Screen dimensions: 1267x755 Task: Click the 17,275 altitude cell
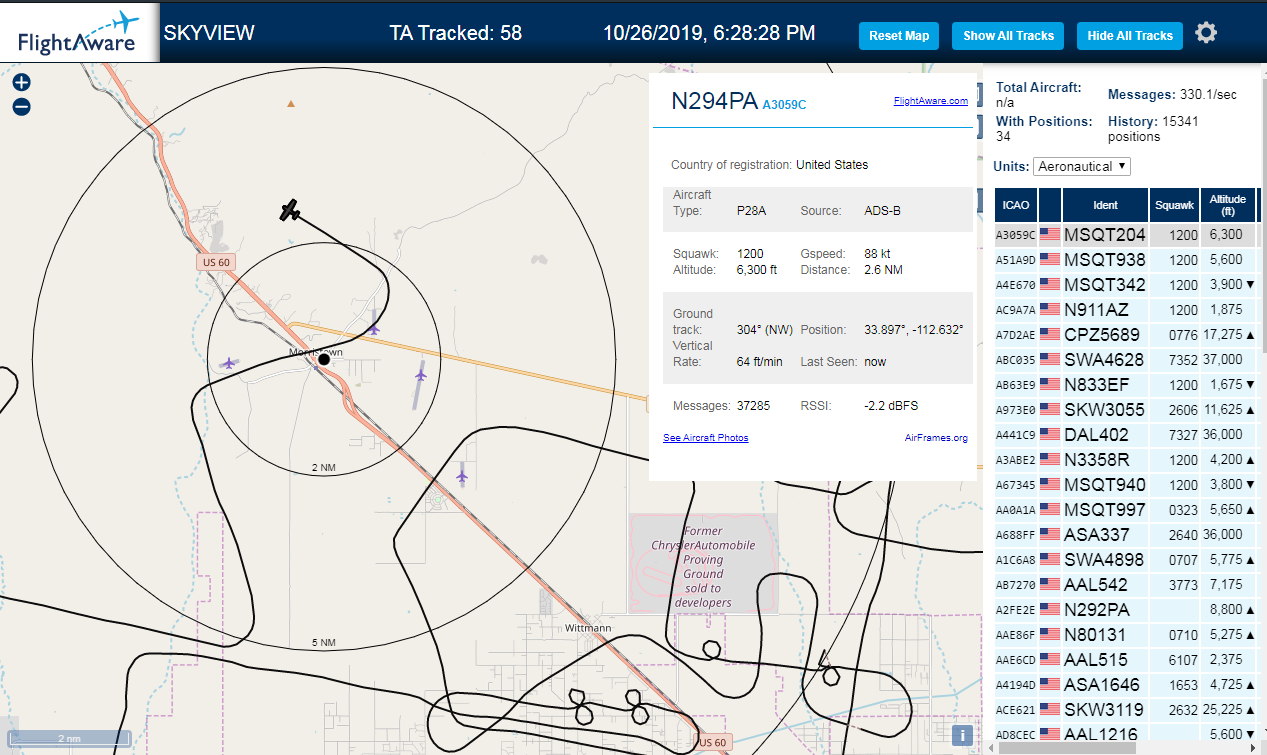[x=1228, y=335]
